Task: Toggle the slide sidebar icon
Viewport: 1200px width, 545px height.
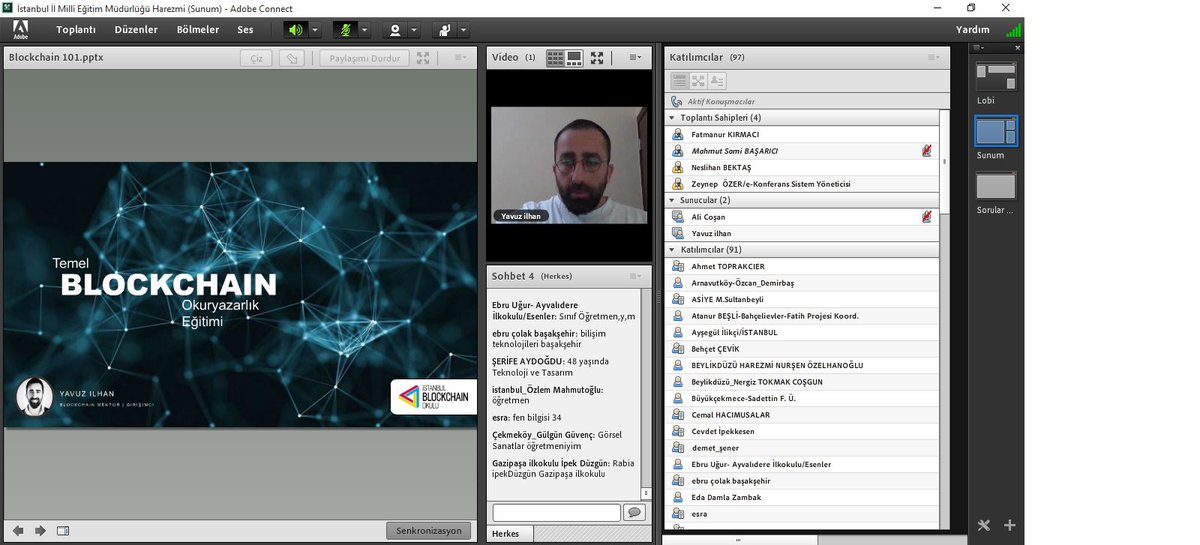Action: 63,531
